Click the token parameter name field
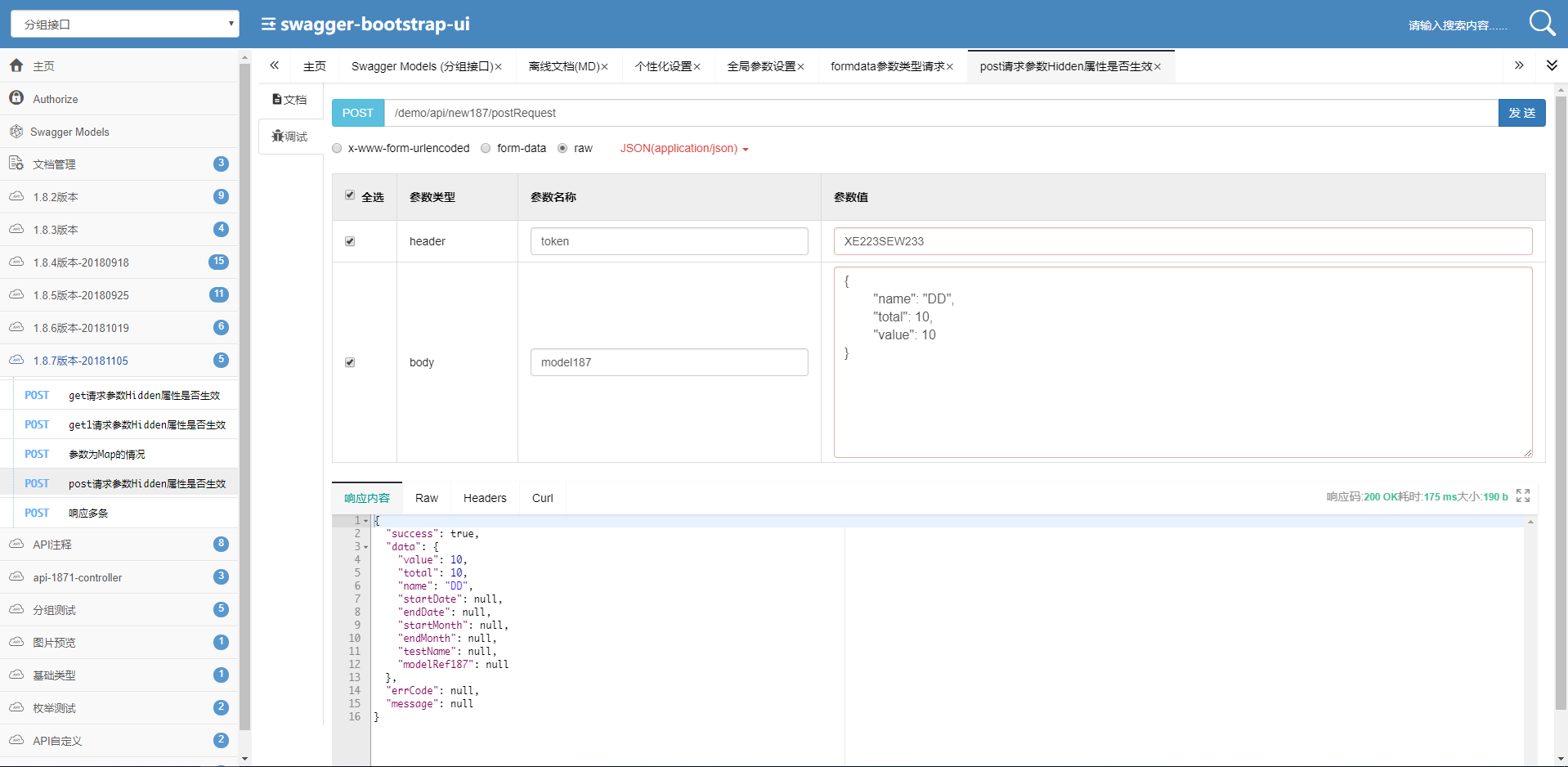1568x767 pixels. (x=670, y=241)
